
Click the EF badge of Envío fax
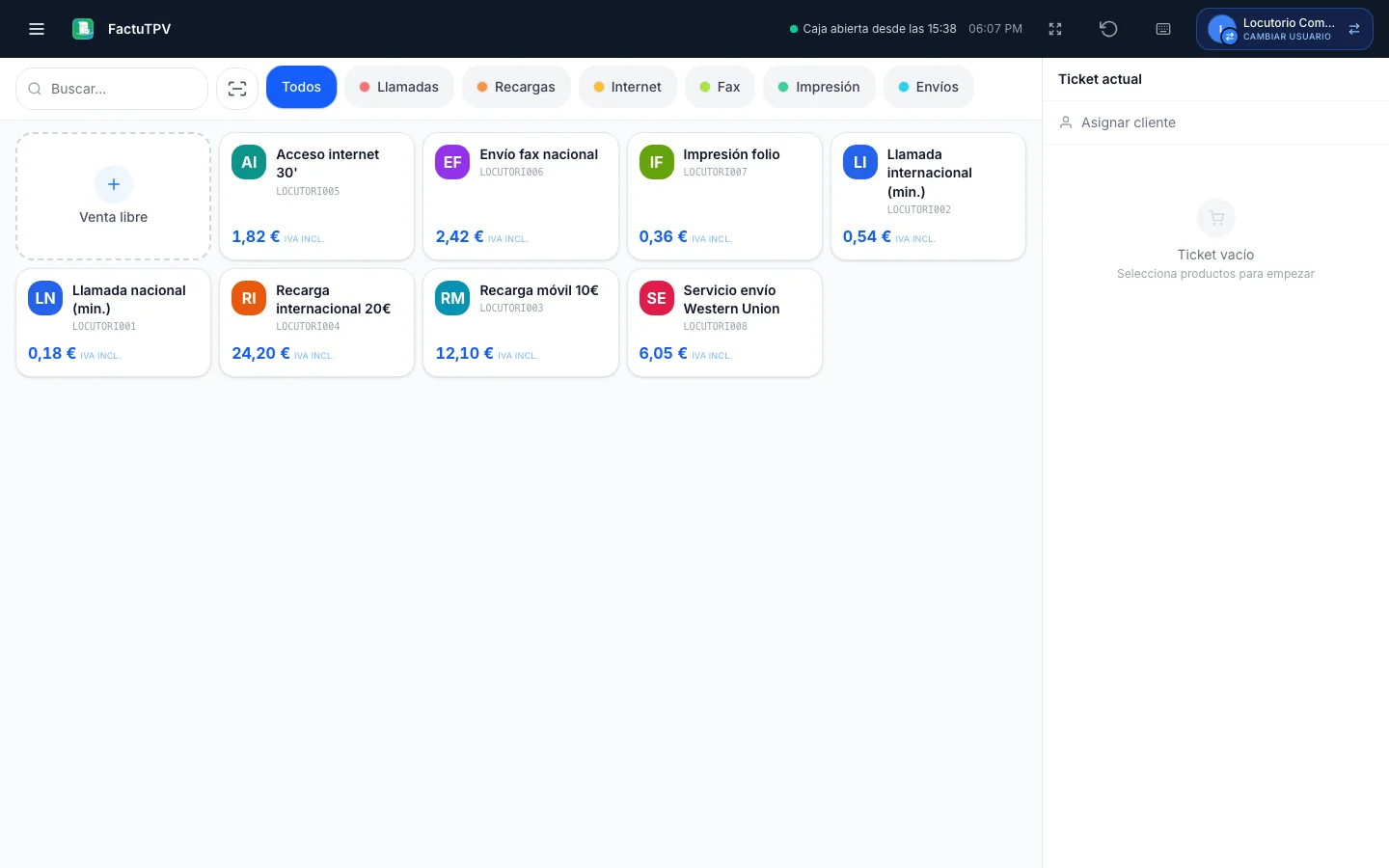pyautogui.click(x=452, y=162)
